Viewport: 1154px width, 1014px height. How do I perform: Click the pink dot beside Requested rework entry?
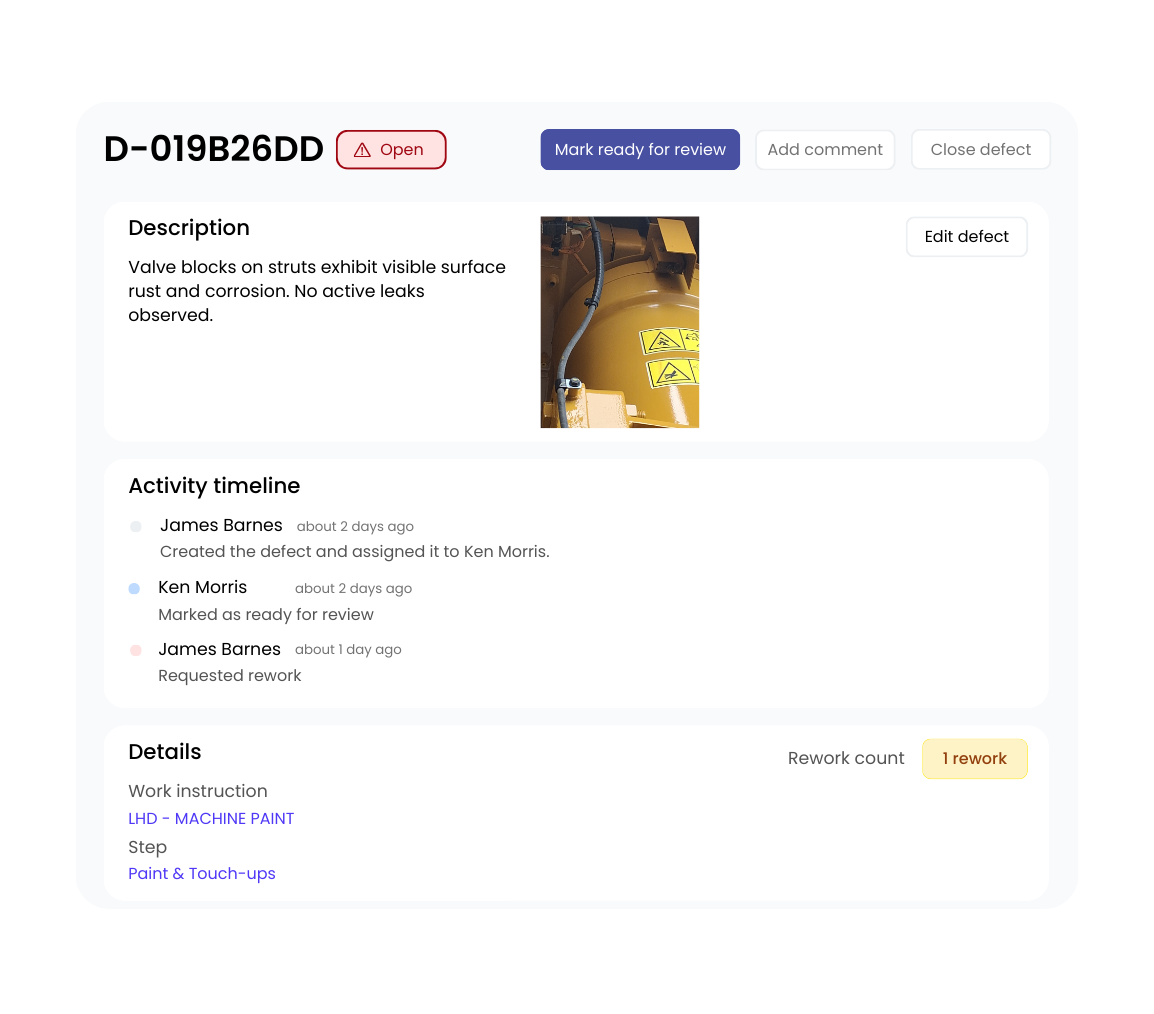point(135,650)
